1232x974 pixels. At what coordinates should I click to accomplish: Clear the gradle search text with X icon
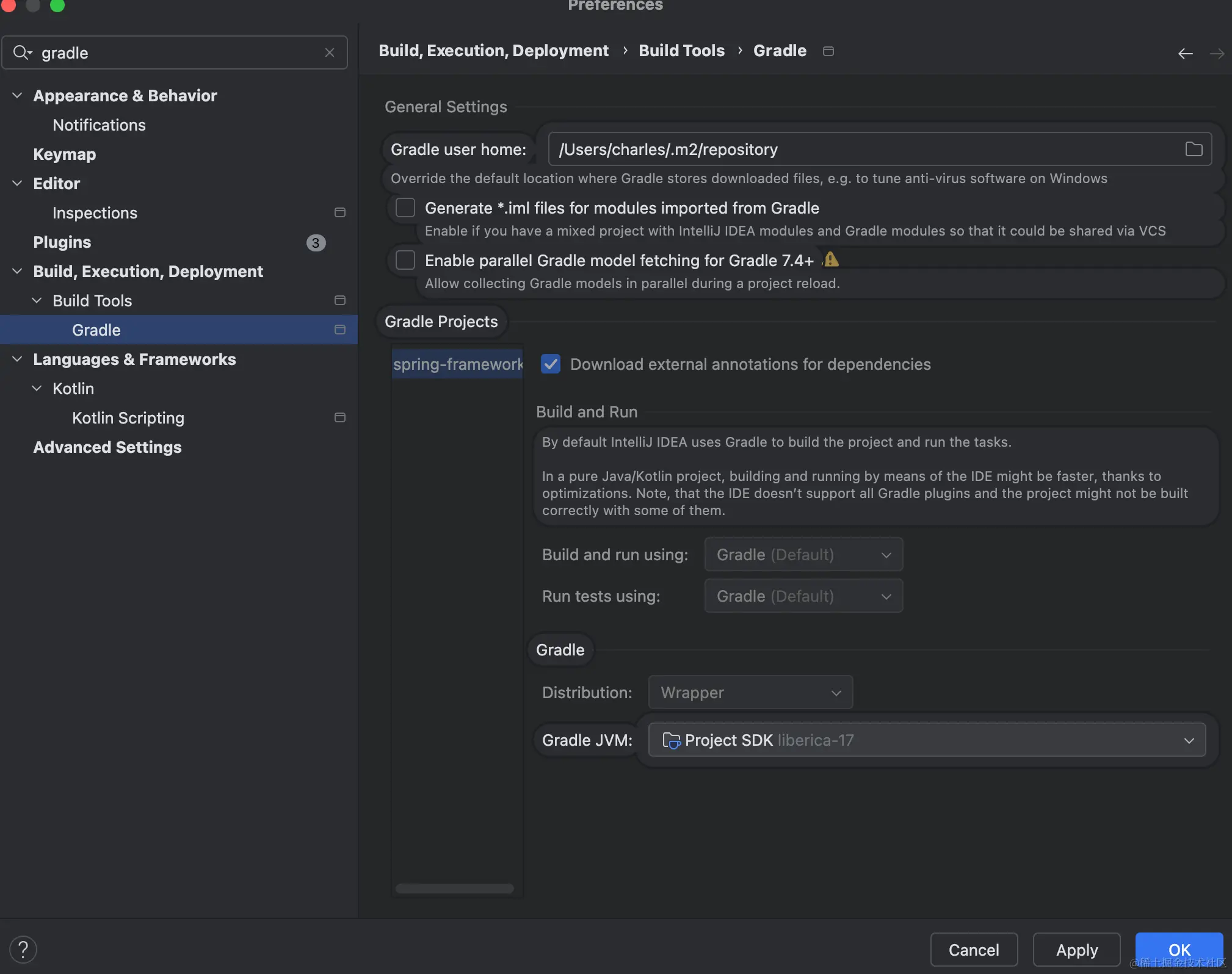click(x=330, y=52)
